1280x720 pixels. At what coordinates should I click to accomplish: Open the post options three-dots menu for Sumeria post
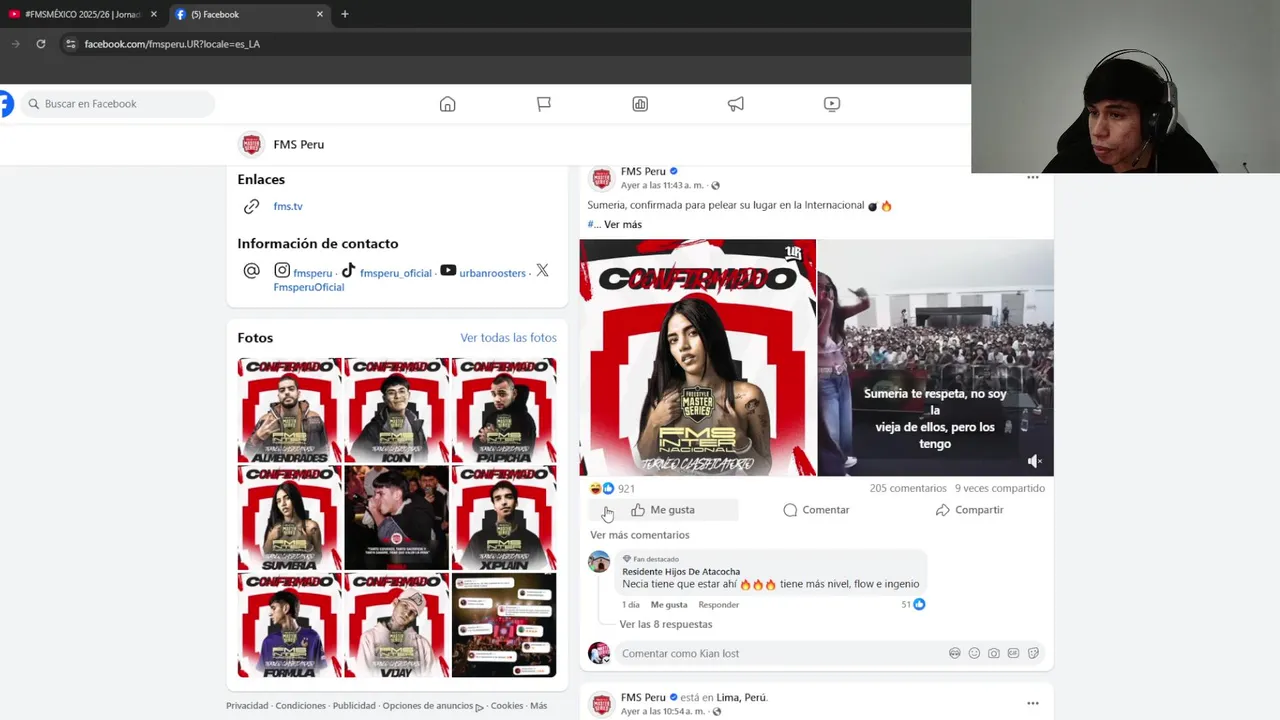(1033, 178)
